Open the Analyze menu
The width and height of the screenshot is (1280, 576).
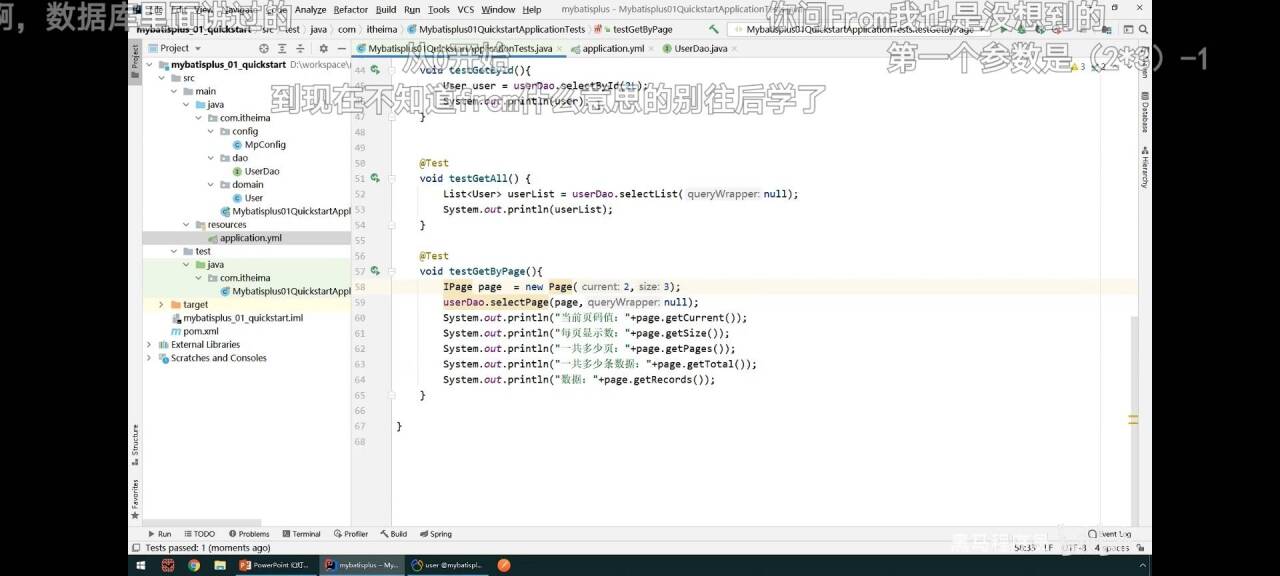[310, 10]
